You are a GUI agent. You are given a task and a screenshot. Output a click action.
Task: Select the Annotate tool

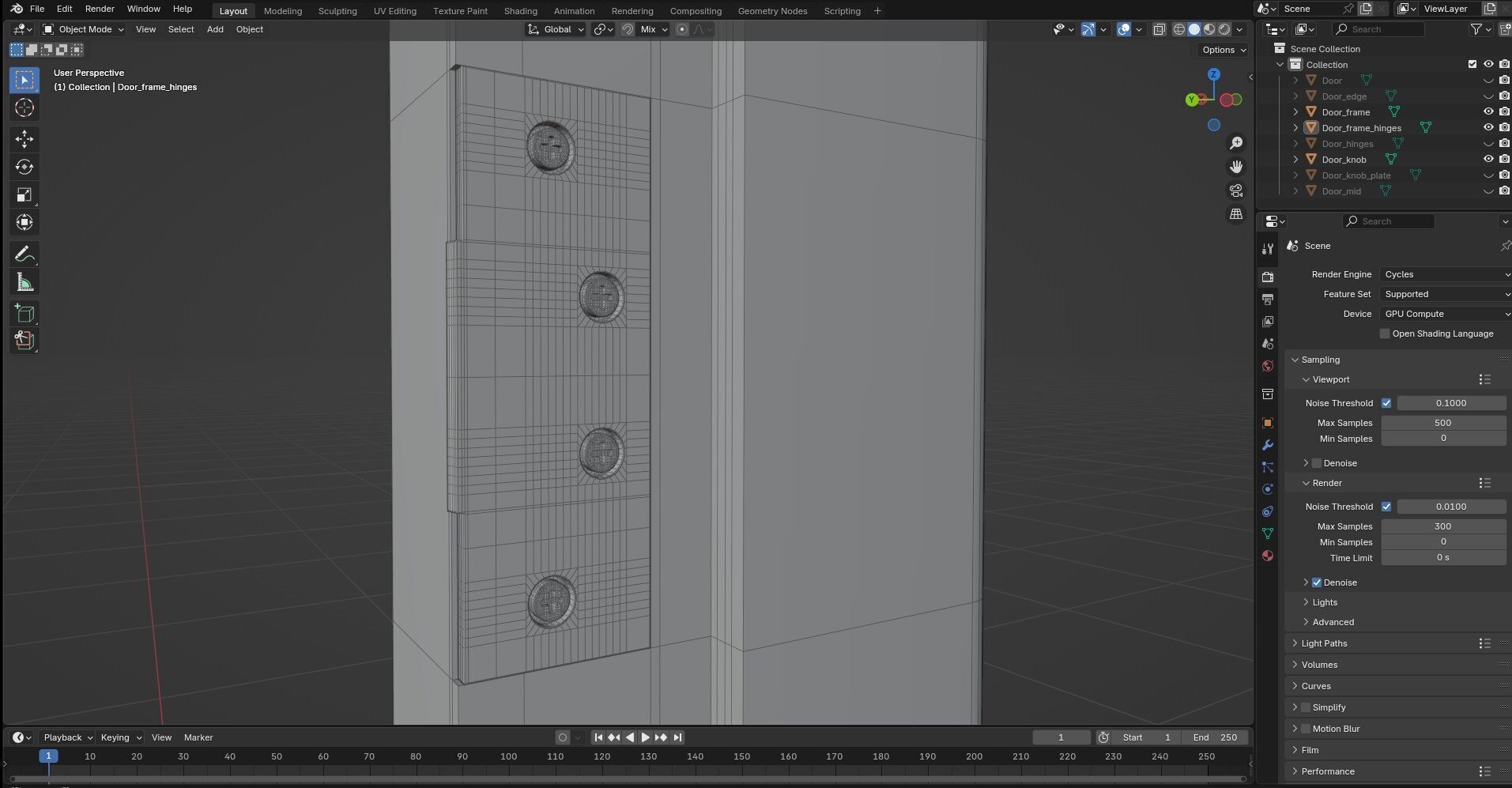click(x=25, y=254)
